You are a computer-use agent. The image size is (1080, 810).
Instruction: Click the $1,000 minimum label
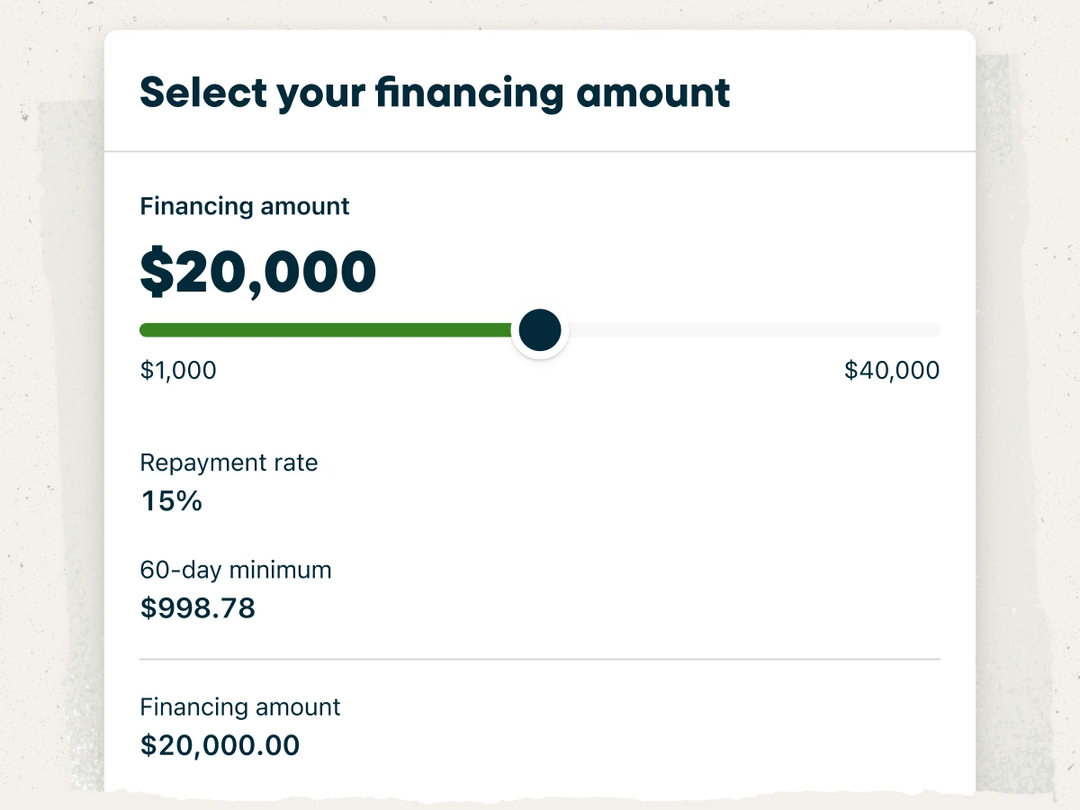pos(178,371)
